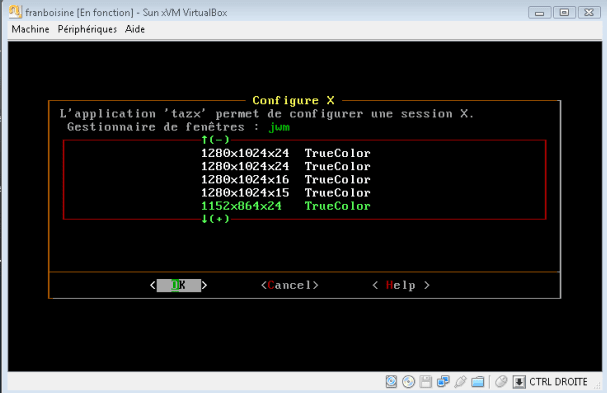The width and height of the screenshot is (607, 393).
Task: Choose the 1280x1024x16 TrueColor resolution
Action: coord(286,180)
